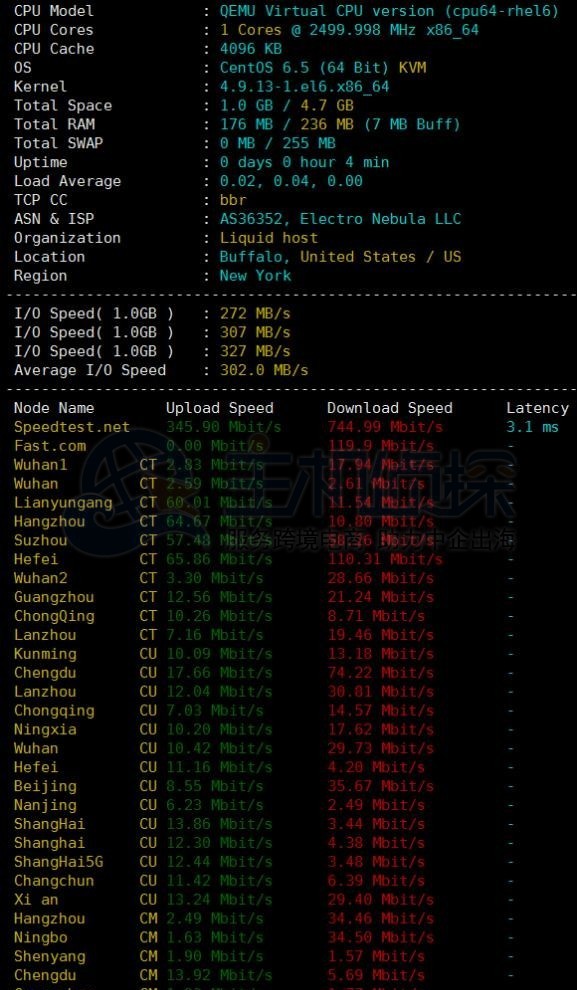Click the Kunming CU node name
The height and width of the screenshot is (990, 577).
point(45,654)
